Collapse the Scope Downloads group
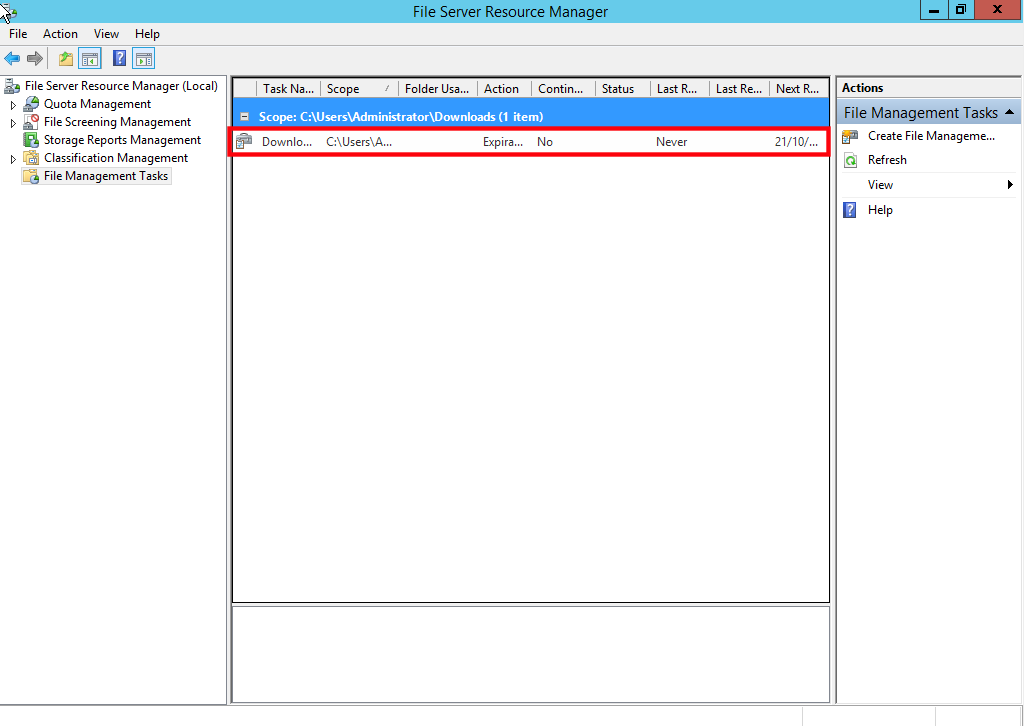The height and width of the screenshot is (726, 1024). [245, 117]
